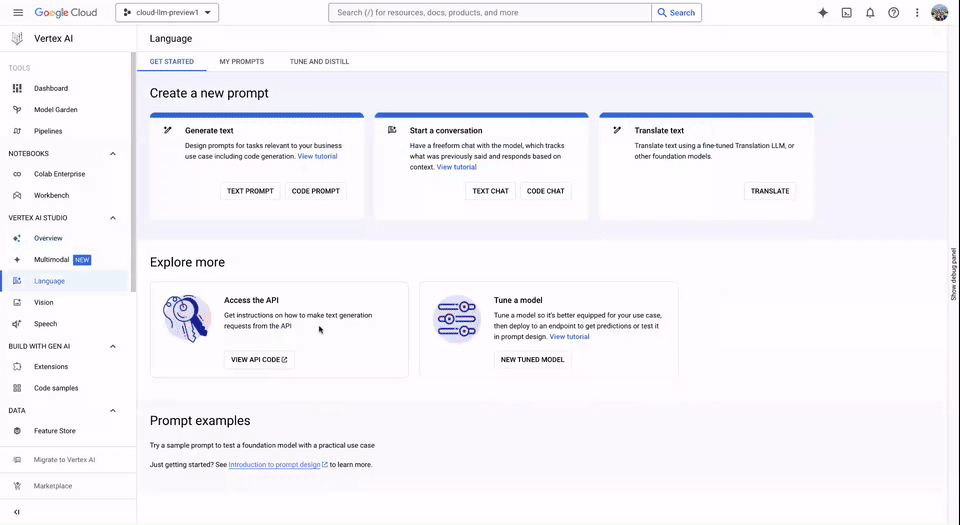Open the three-dot settings menu
960x525 pixels.
[917, 12]
